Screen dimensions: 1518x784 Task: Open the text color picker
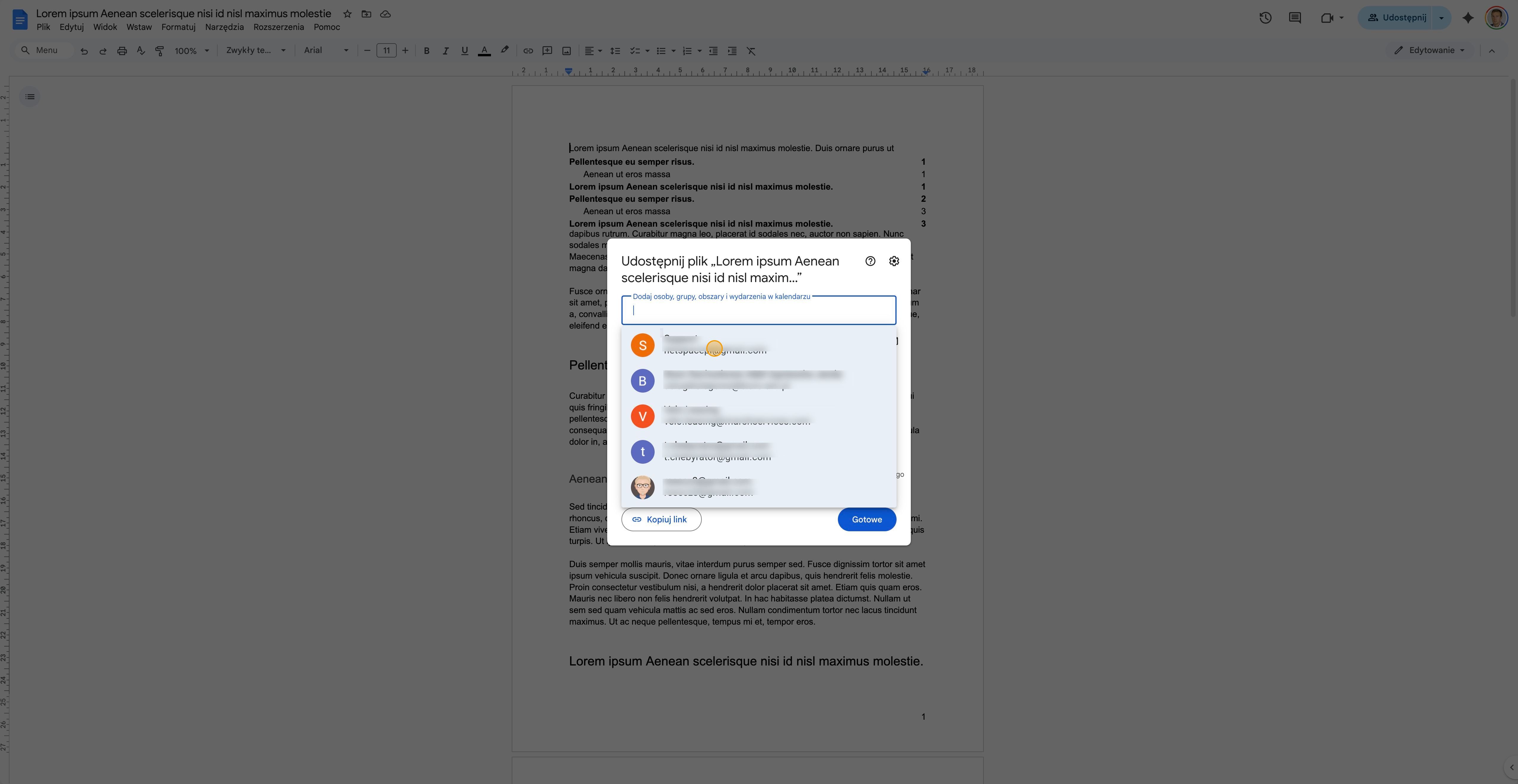[x=484, y=51]
